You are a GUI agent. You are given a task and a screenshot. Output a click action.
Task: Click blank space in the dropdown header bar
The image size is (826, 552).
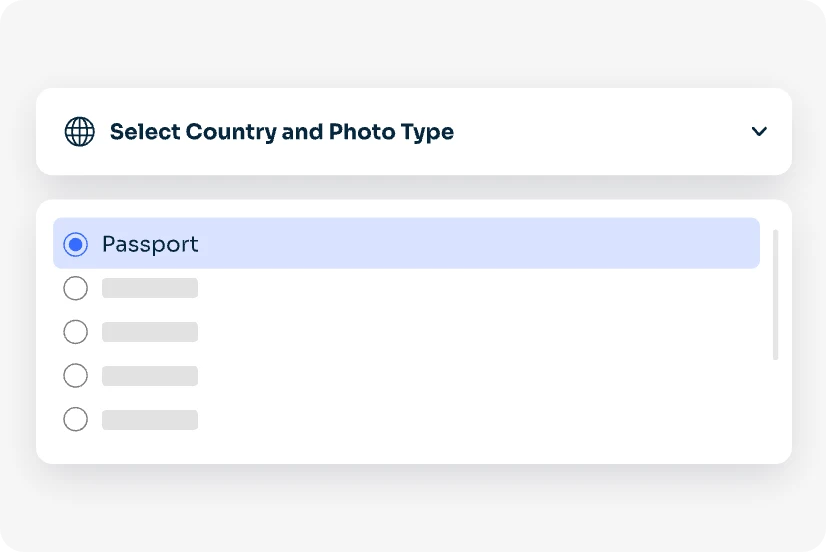(600, 132)
